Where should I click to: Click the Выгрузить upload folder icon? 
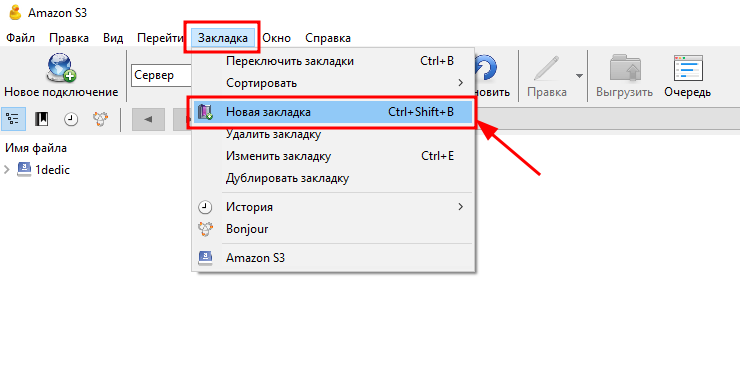(625, 69)
